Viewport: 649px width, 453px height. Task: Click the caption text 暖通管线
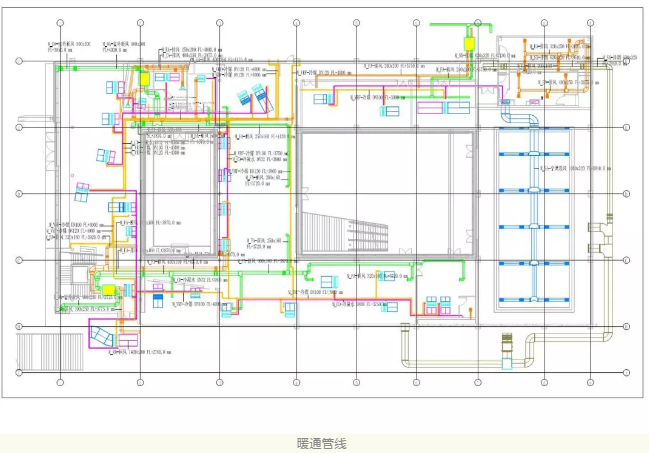(322, 443)
